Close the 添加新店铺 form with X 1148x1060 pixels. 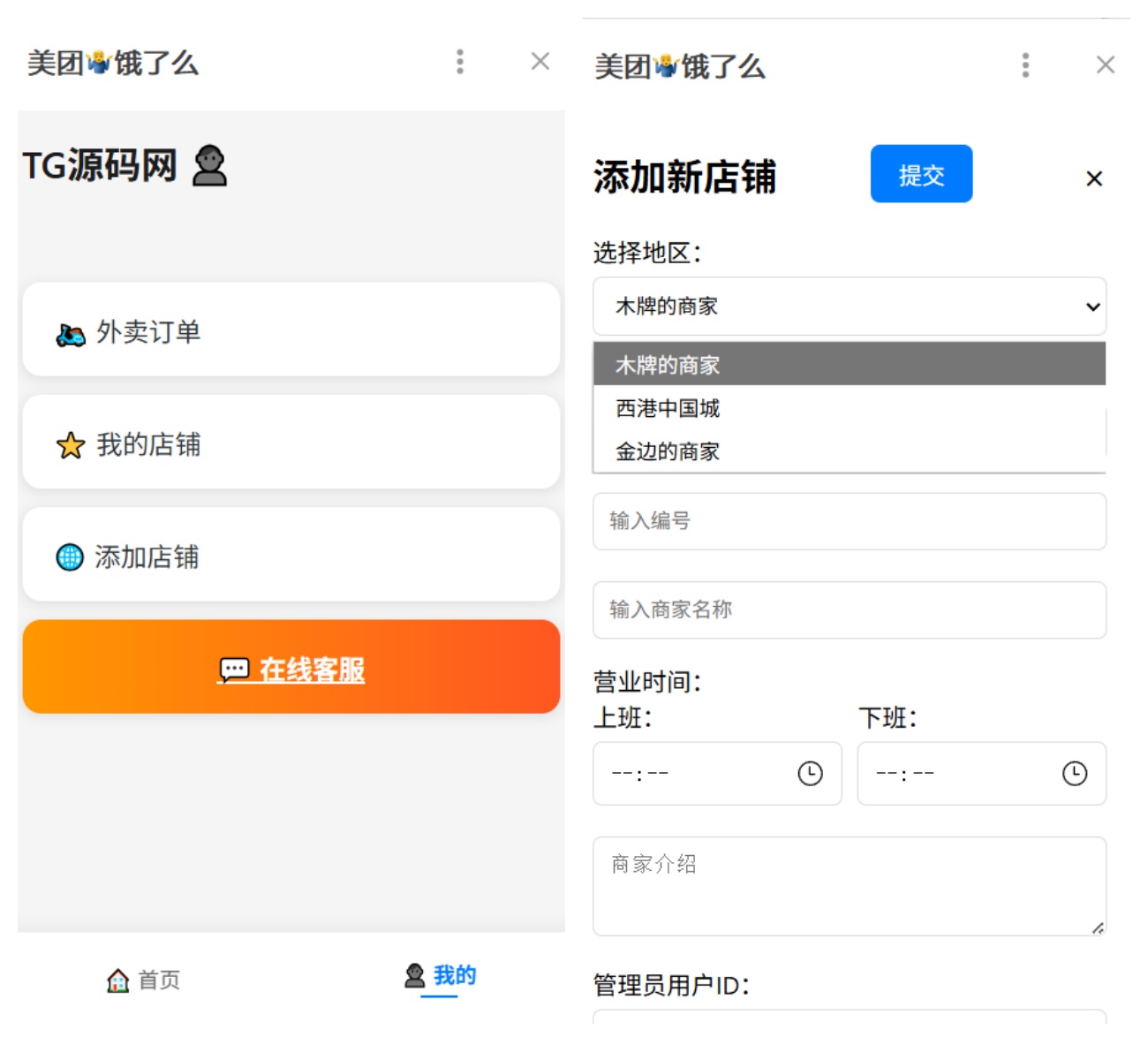(1094, 178)
